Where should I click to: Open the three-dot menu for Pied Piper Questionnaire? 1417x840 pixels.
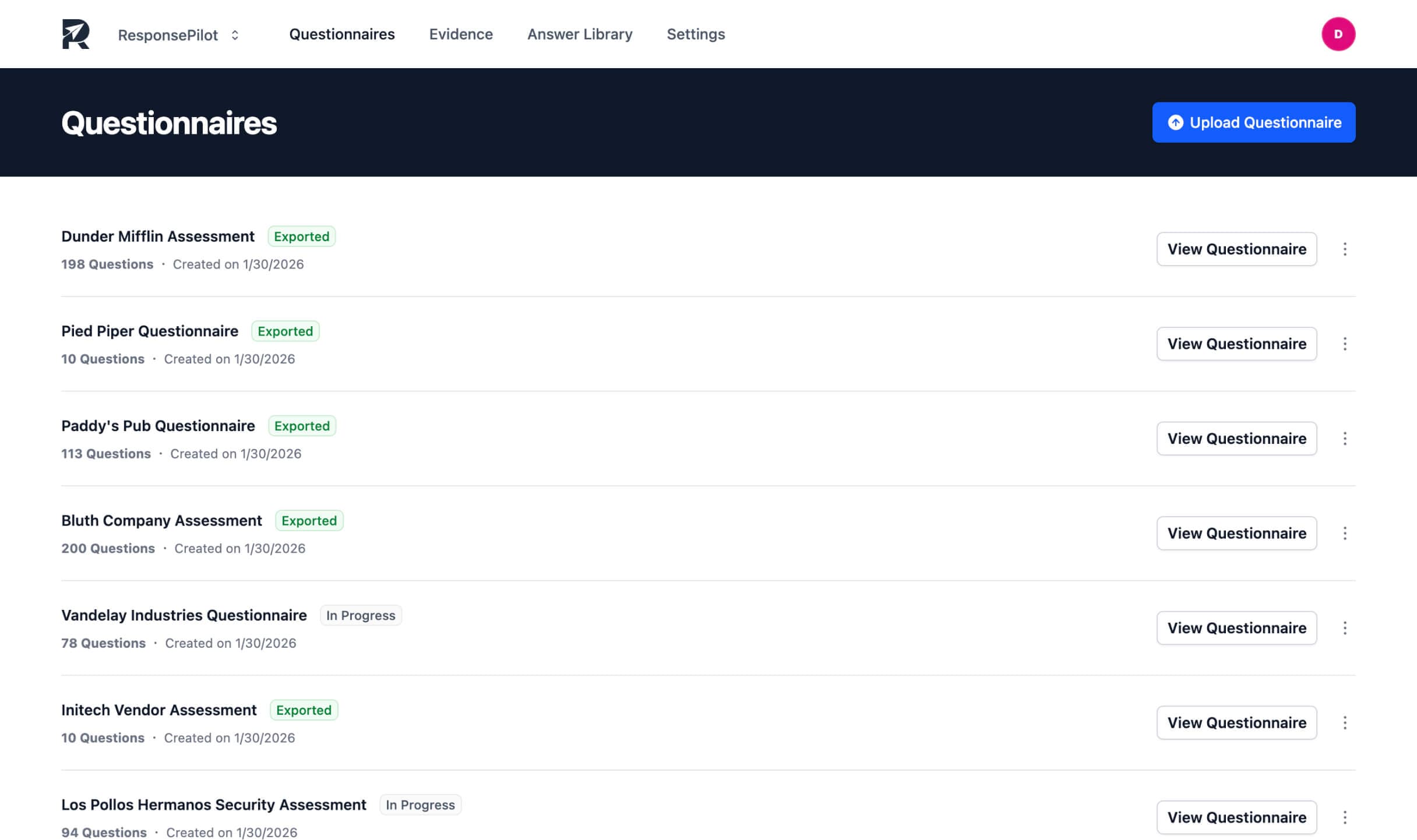click(x=1346, y=344)
